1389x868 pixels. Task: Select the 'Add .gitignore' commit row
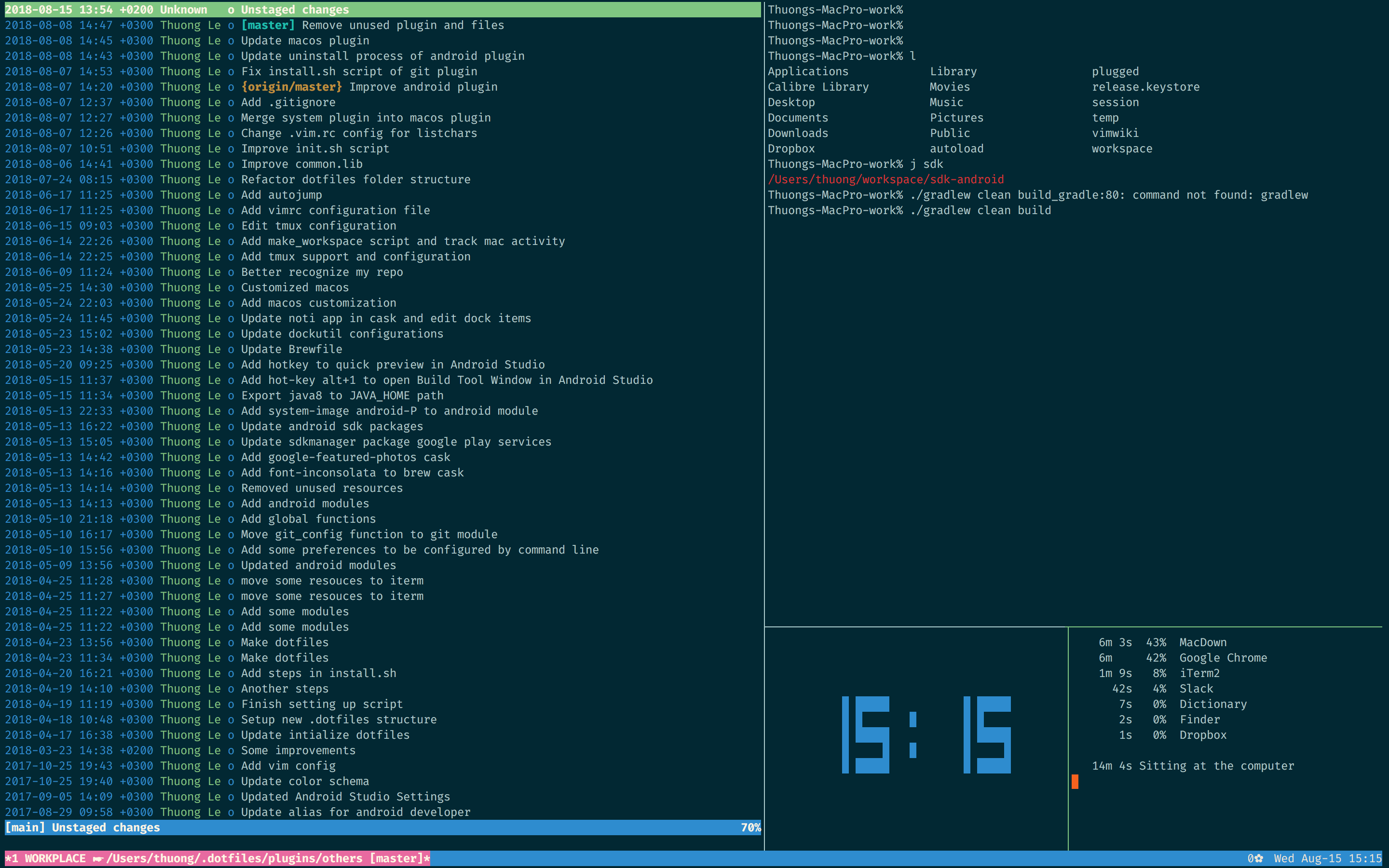click(287, 102)
